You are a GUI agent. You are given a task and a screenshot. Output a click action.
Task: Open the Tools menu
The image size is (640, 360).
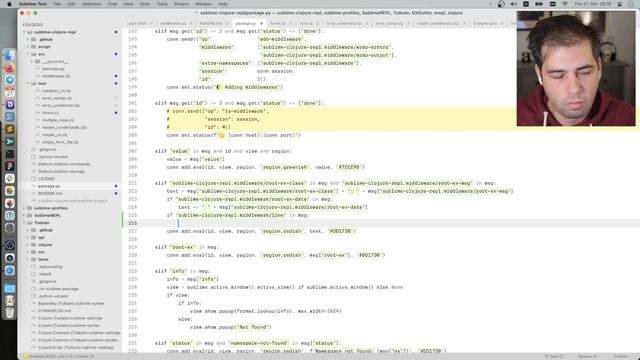pos(162,4)
